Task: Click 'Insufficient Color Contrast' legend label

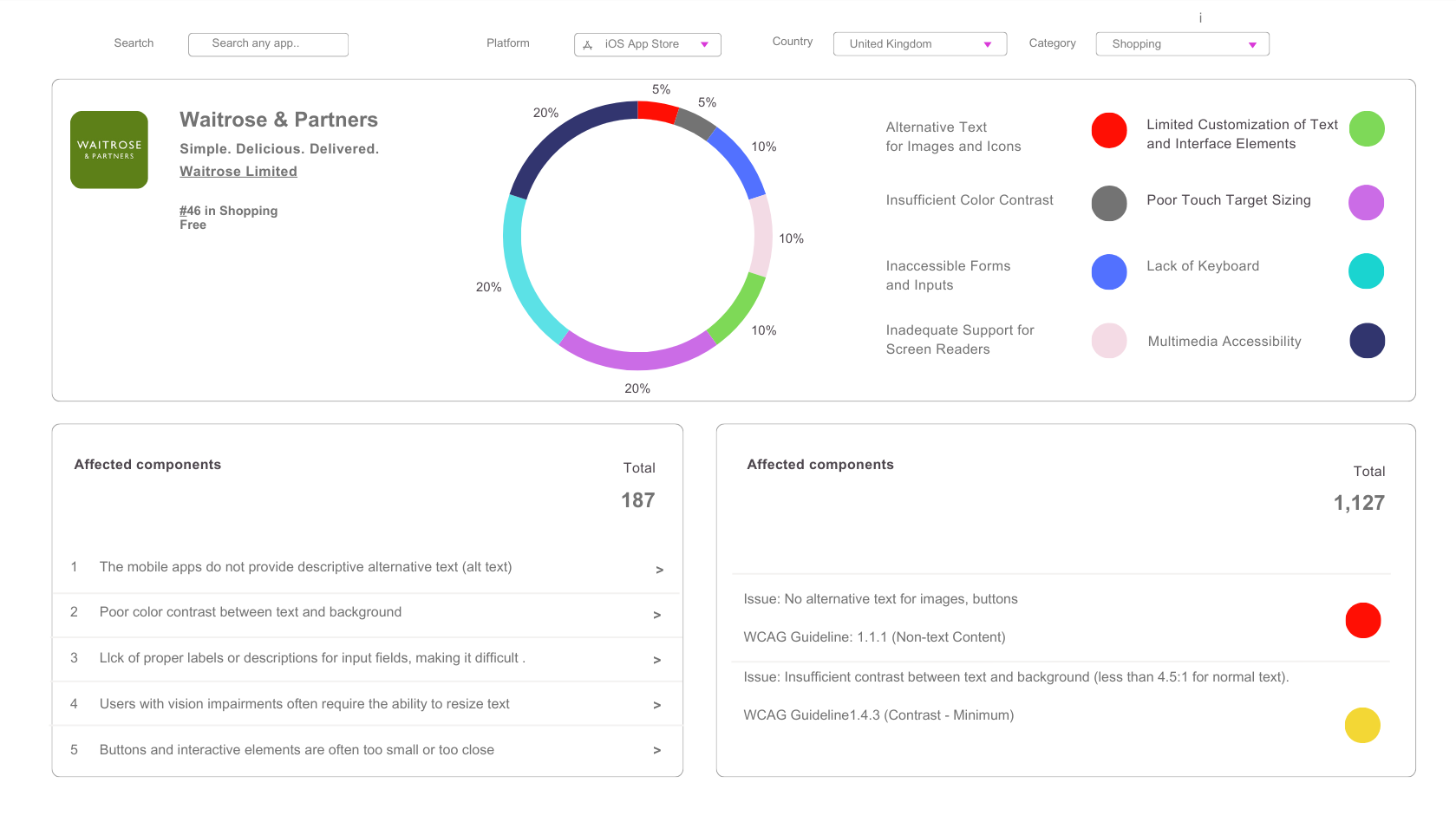Action: click(970, 200)
